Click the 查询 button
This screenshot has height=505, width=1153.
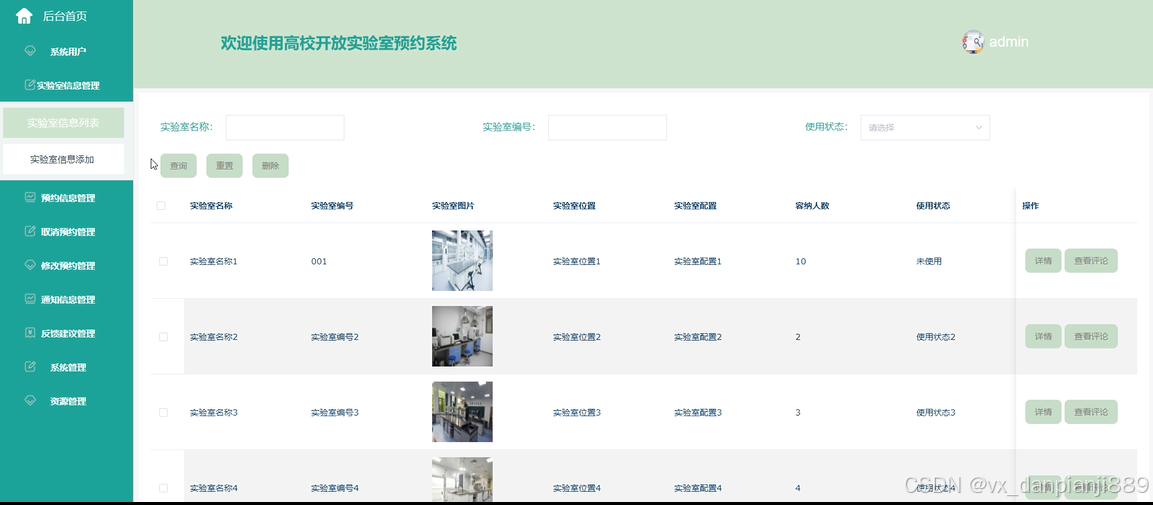[179, 166]
